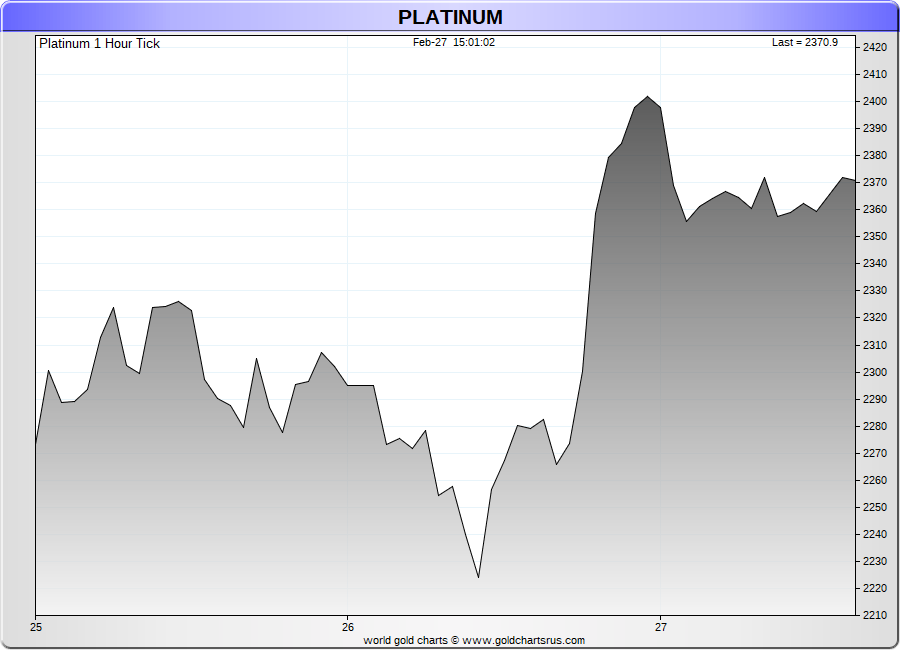Click the 2330 price axis label

(x=875, y=291)
